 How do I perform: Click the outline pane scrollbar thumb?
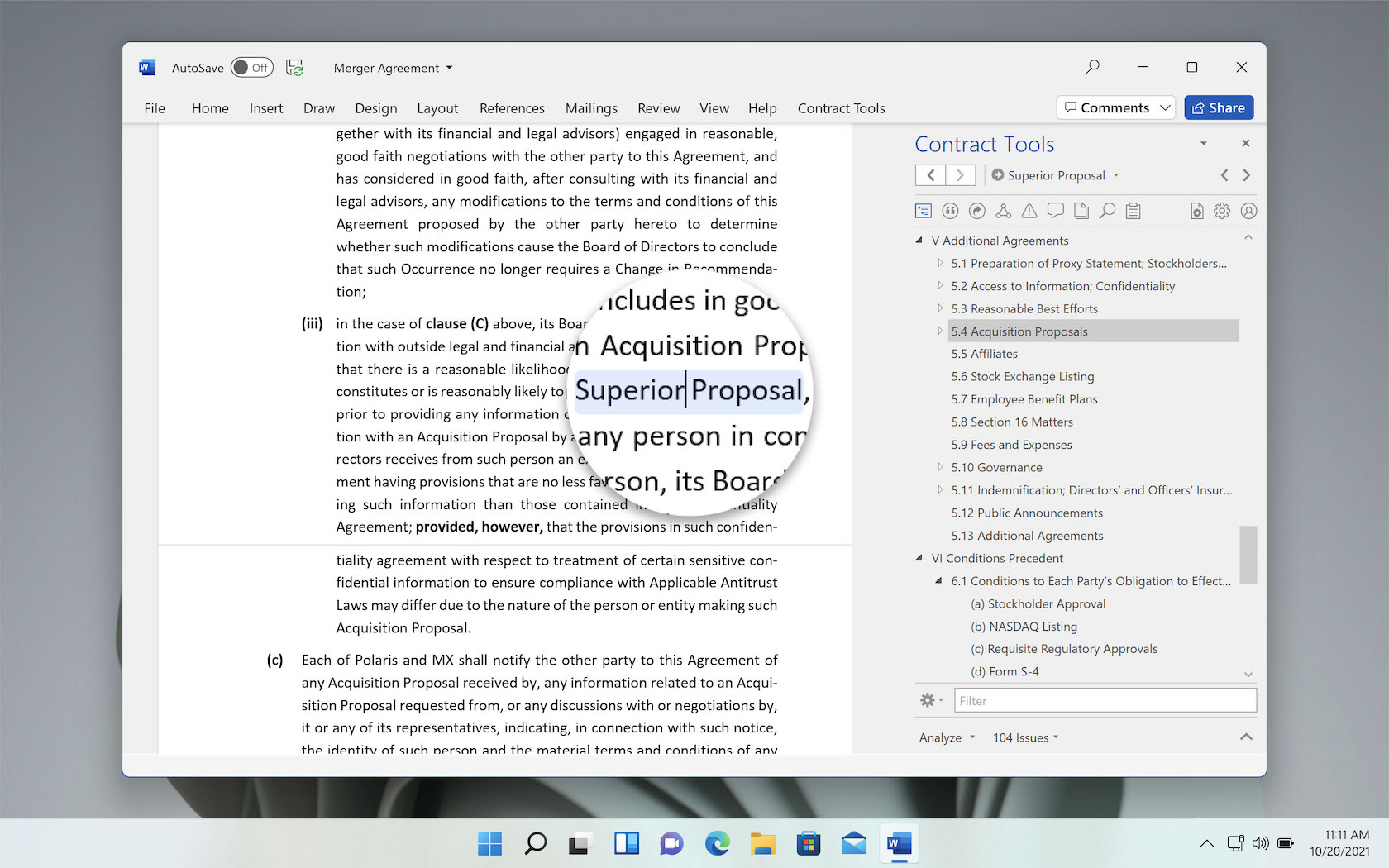pos(1248,555)
